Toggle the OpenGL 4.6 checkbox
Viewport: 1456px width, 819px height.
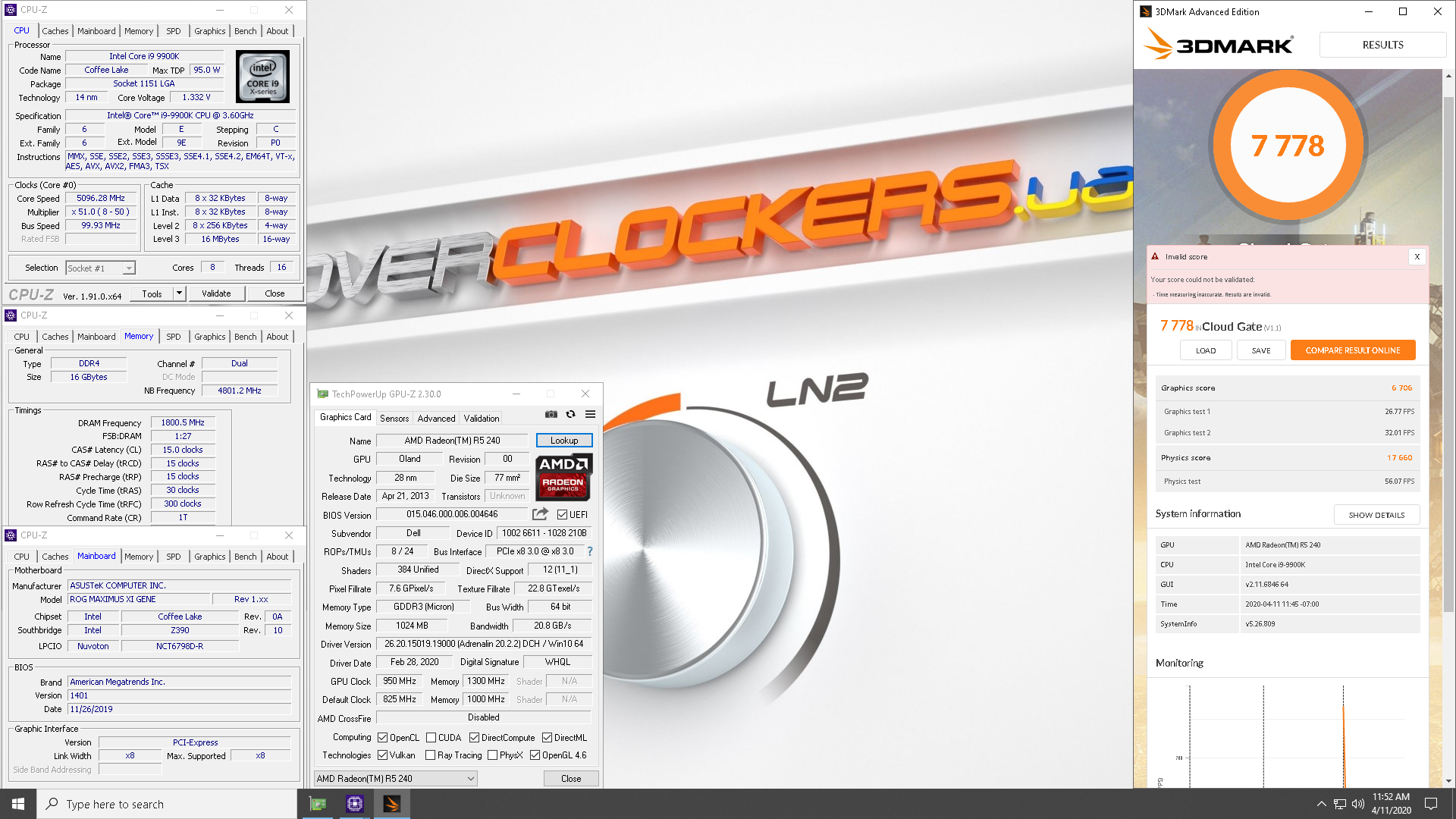tap(535, 755)
